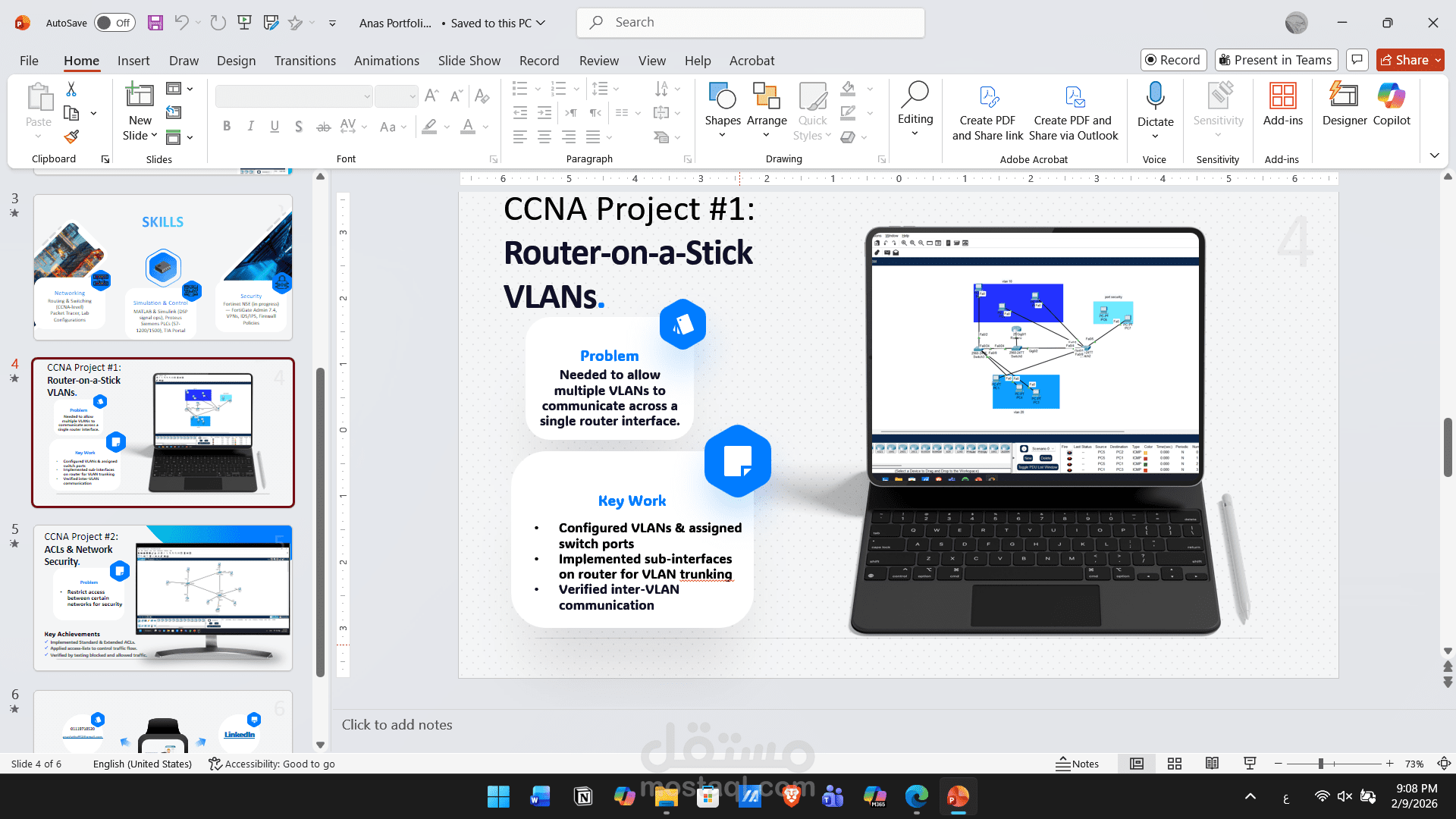Switch to the Insert tab
This screenshot has height=819, width=1456.
tap(133, 61)
